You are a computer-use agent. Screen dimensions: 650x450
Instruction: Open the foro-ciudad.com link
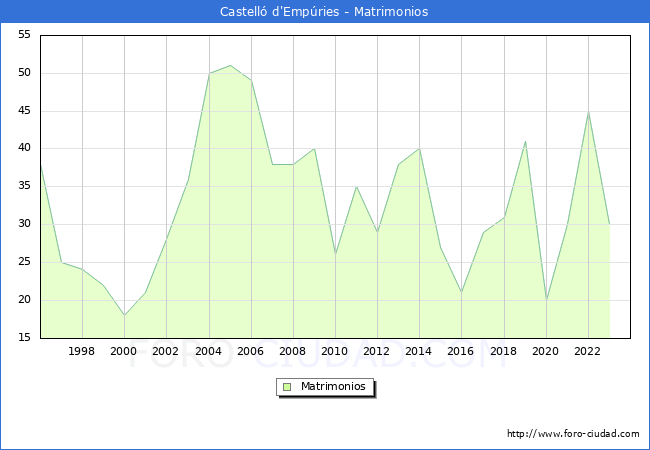(x=573, y=434)
